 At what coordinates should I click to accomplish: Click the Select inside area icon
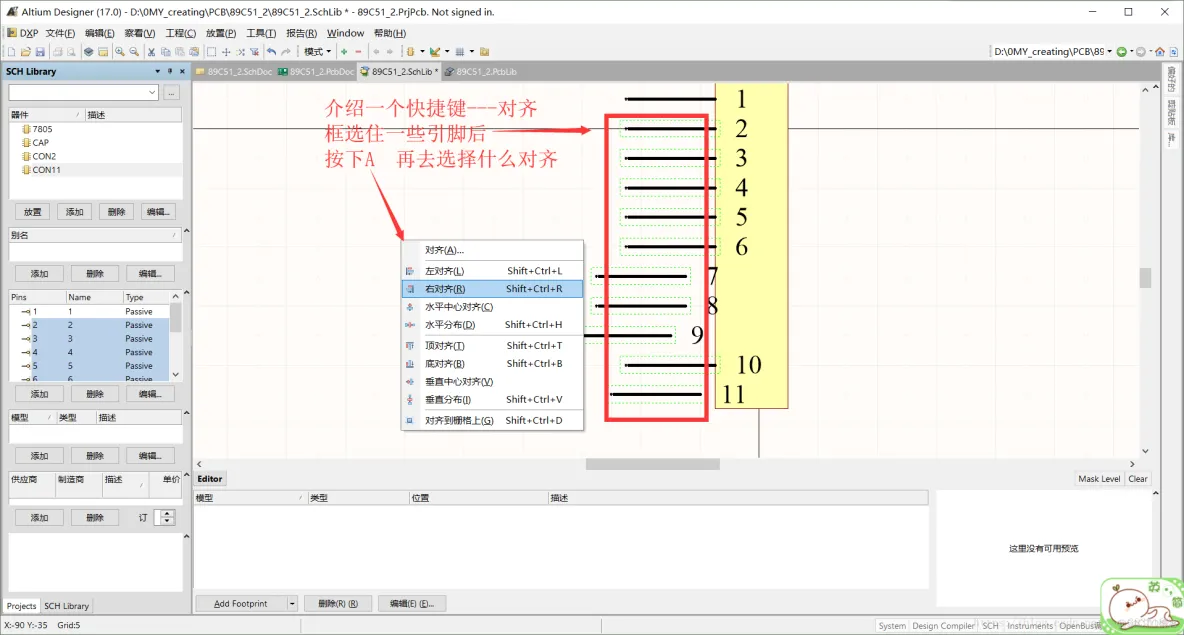[x=211, y=52]
